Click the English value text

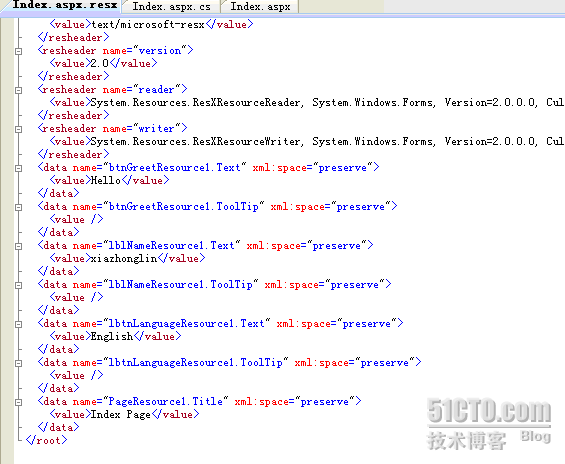[112, 336]
